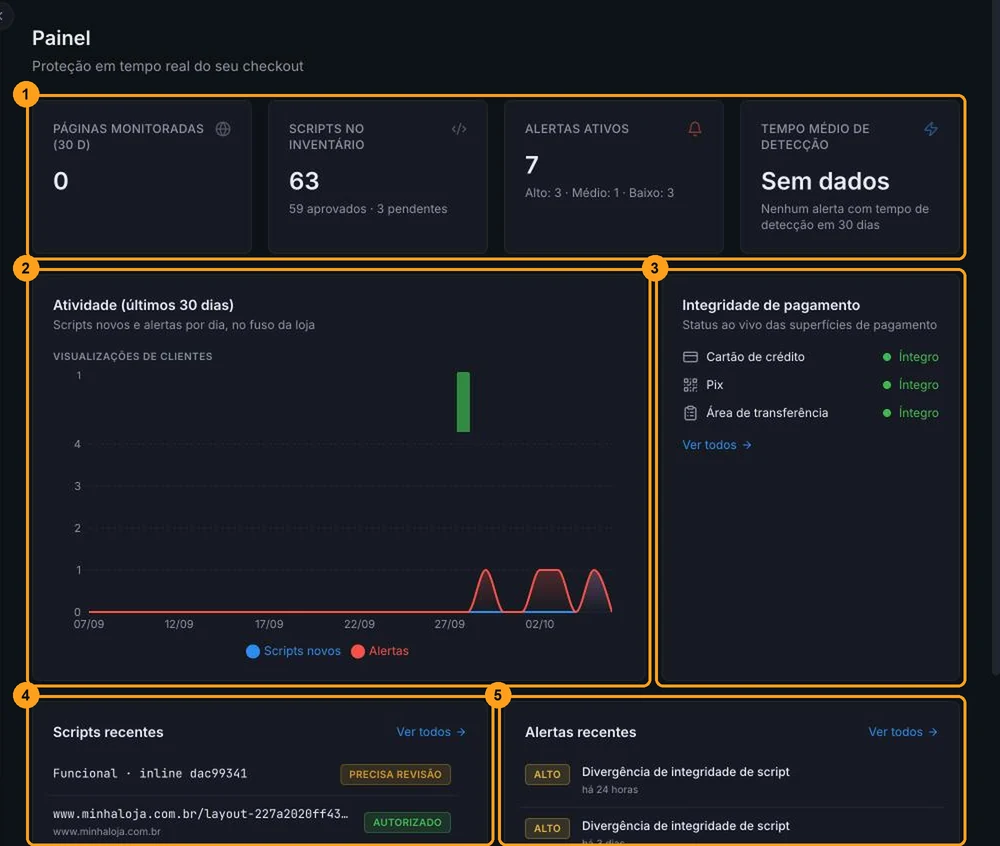Open the Tempo Médio de Detecção card
This screenshot has width=1000, height=846.
coord(849,177)
